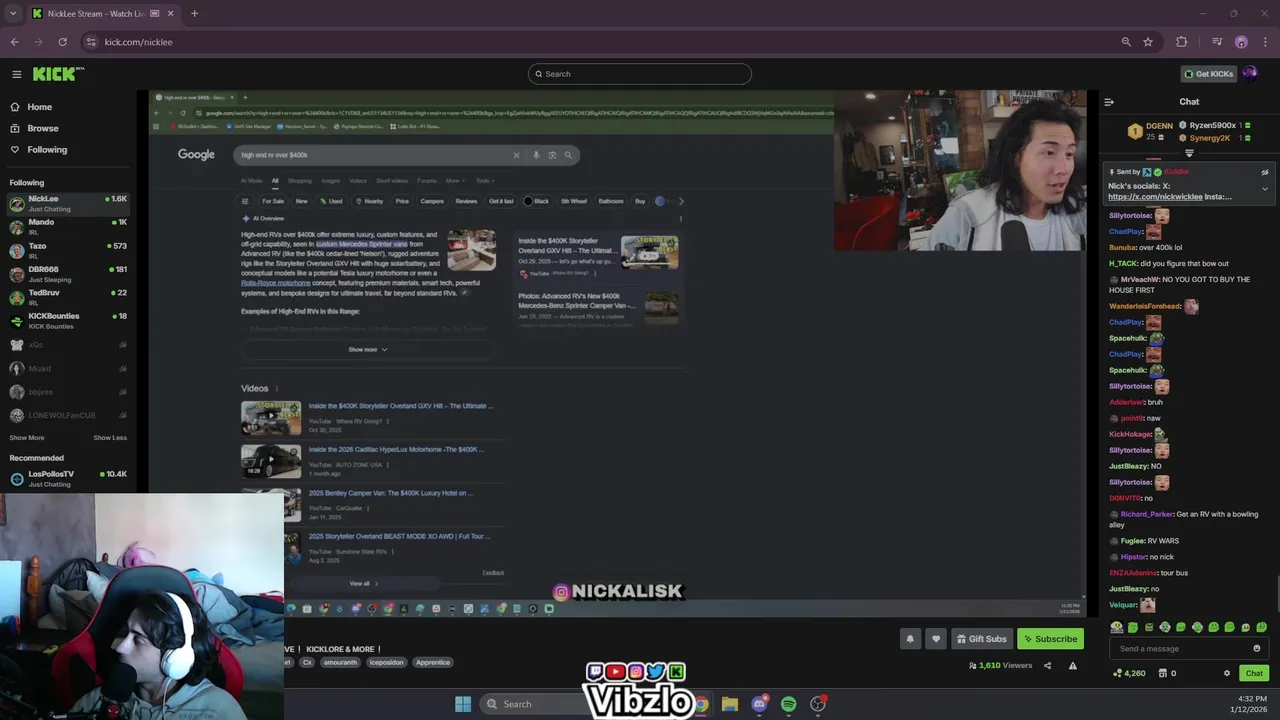
Task: Expand following list with Show More
Action: click(27, 437)
